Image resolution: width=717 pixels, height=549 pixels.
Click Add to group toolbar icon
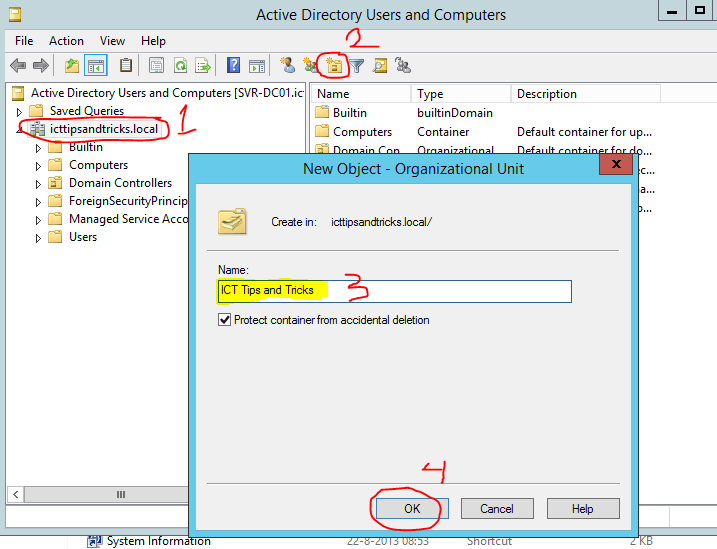(x=403, y=65)
